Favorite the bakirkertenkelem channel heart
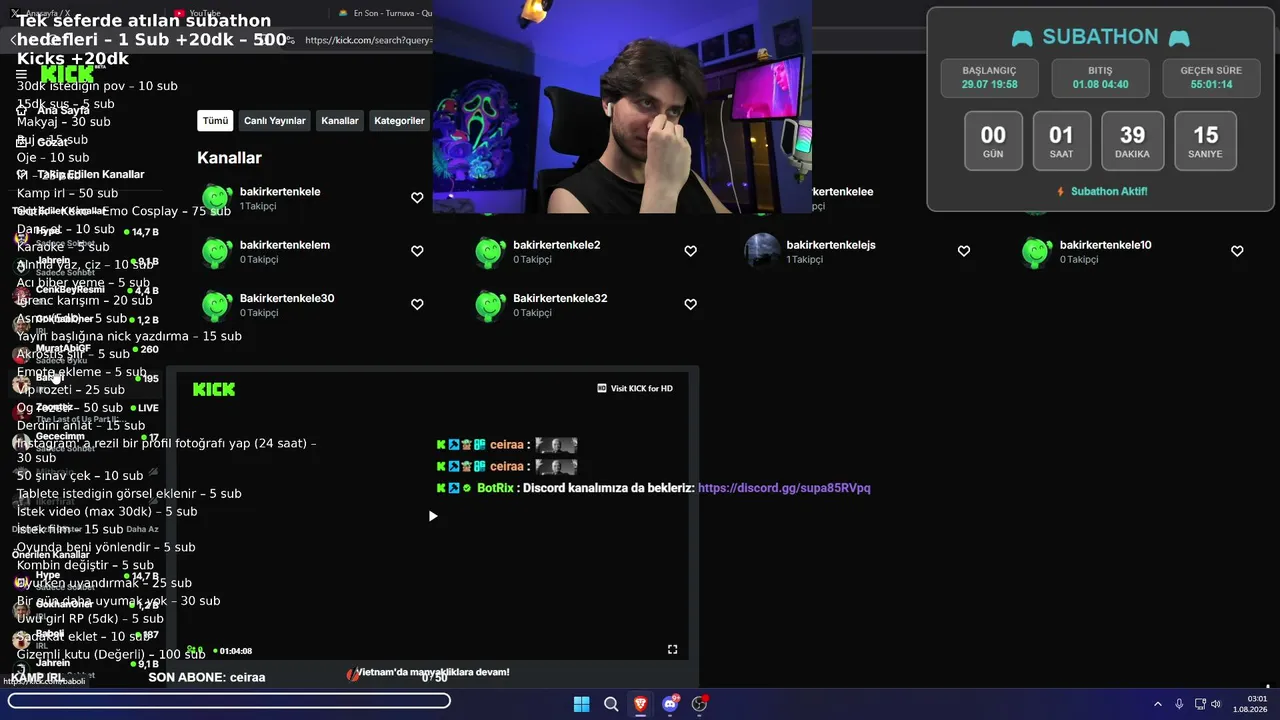 click(x=417, y=251)
